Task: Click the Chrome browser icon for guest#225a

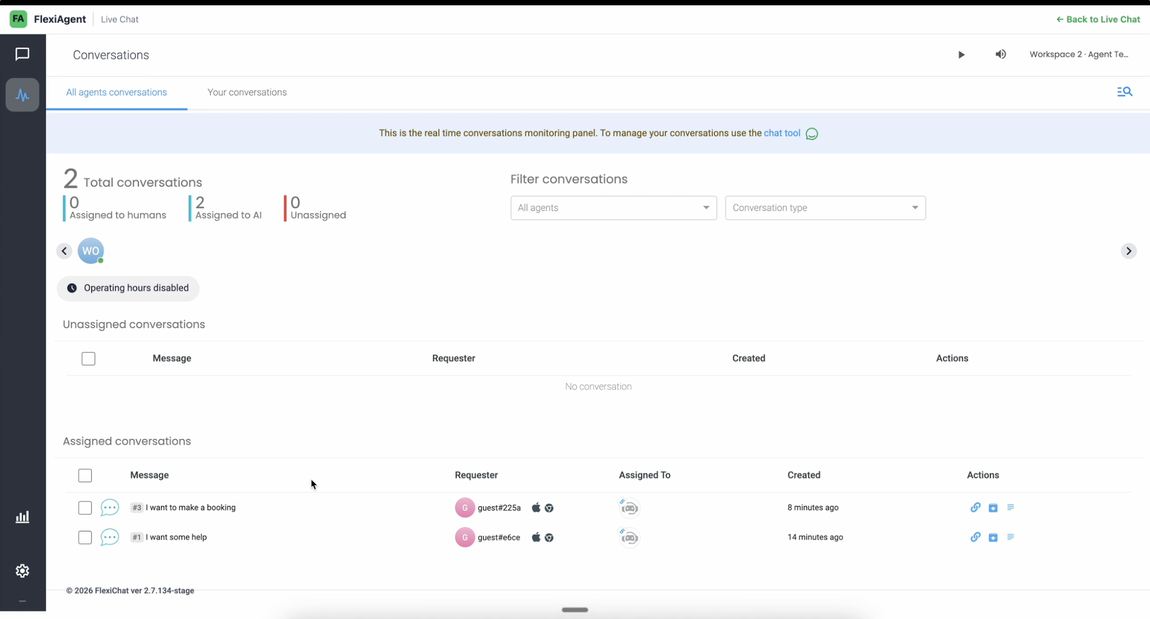Action: pyautogui.click(x=549, y=508)
